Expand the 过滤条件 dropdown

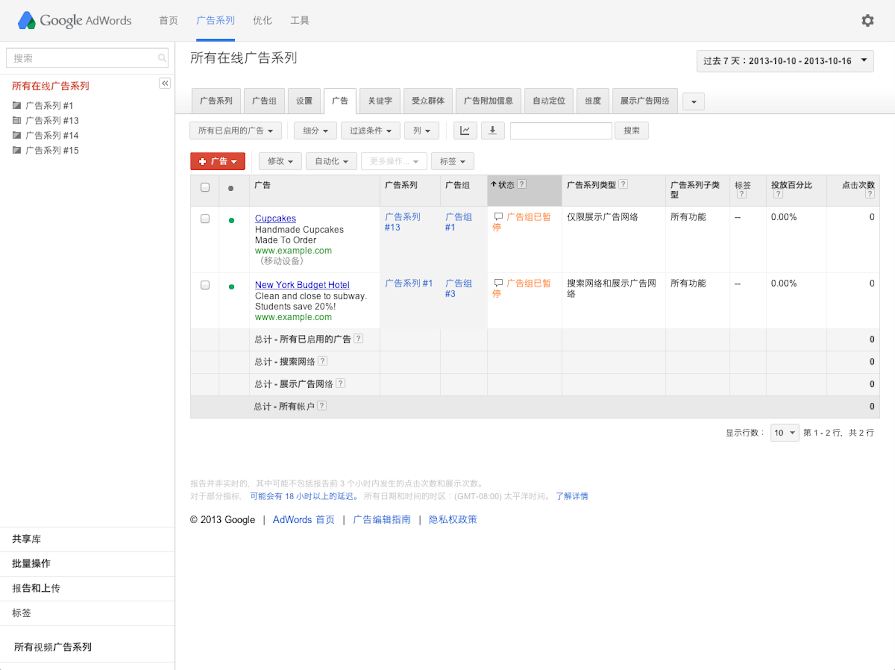tap(370, 130)
